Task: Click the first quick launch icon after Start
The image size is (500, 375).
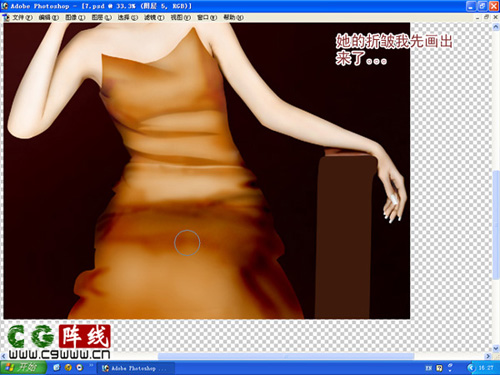Action: [57, 367]
